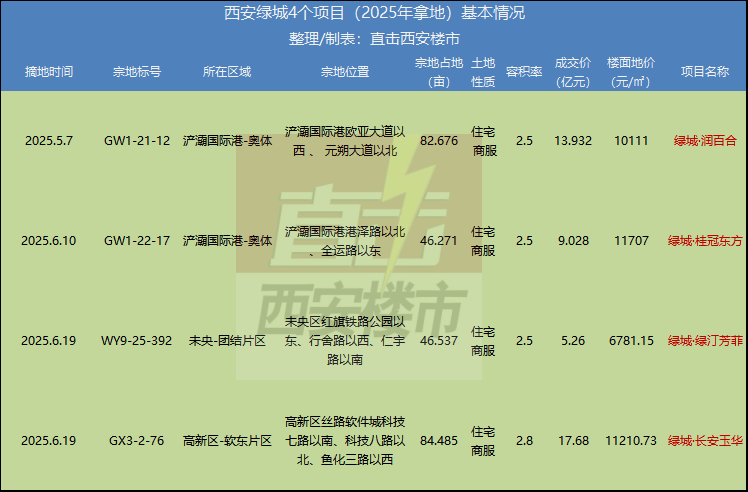Screen dimensions: 748x492
Task: Select the 项目名称 column header
Action: [x=705, y=72]
